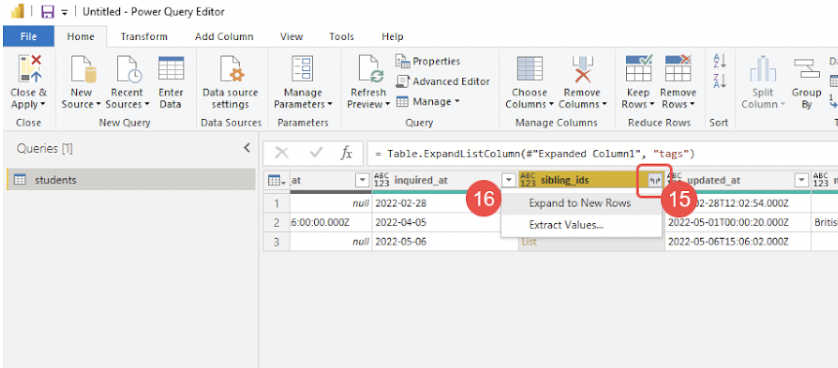The image size is (838, 368).
Task: Open the updated_at column filter dropdown
Action: tap(801, 181)
